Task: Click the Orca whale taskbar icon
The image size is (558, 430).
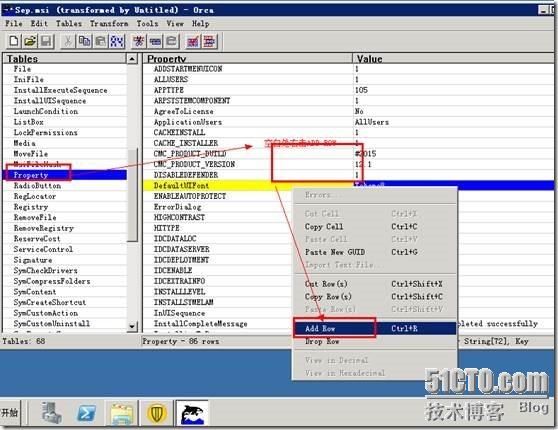Action: click(193, 413)
